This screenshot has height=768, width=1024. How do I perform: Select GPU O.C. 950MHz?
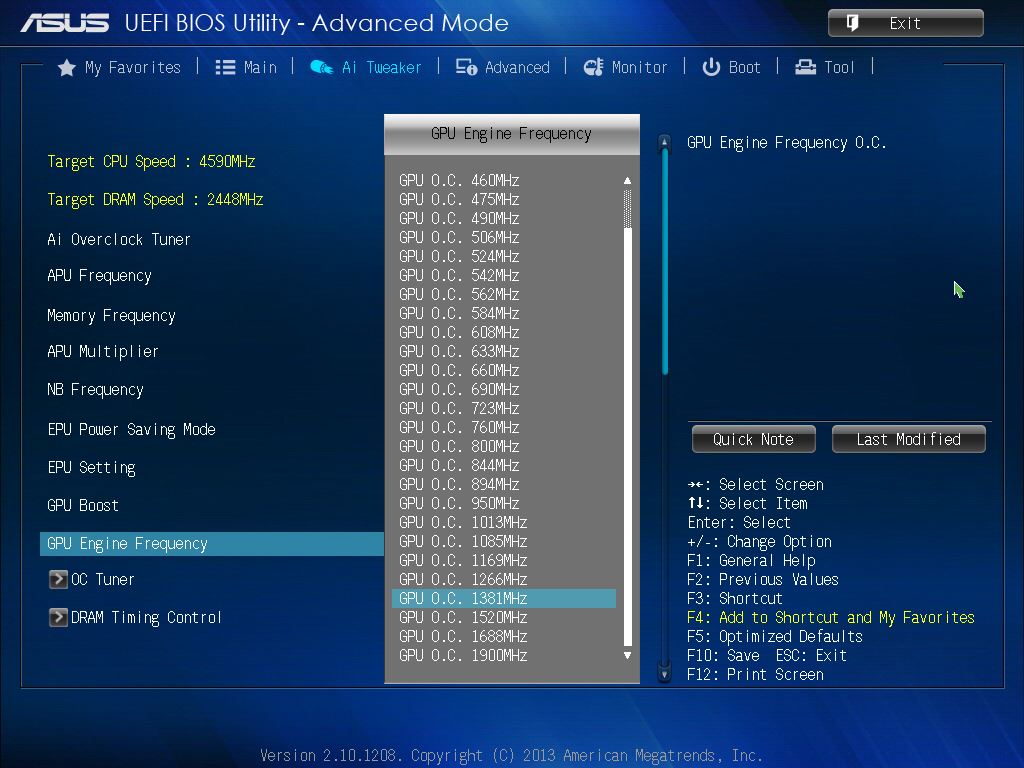[459, 503]
